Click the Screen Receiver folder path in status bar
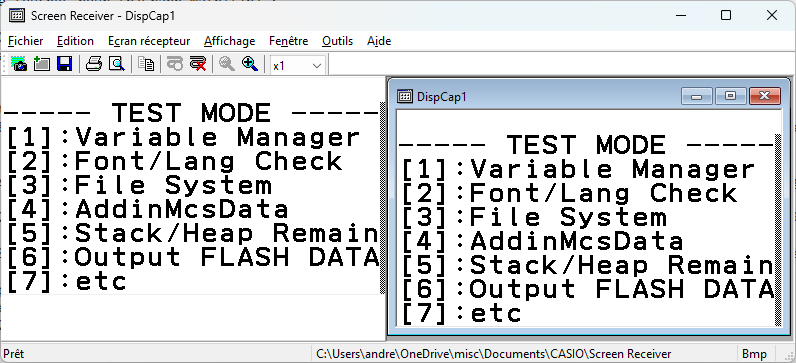Viewport: 796px width, 363px height. pos(493,354)
